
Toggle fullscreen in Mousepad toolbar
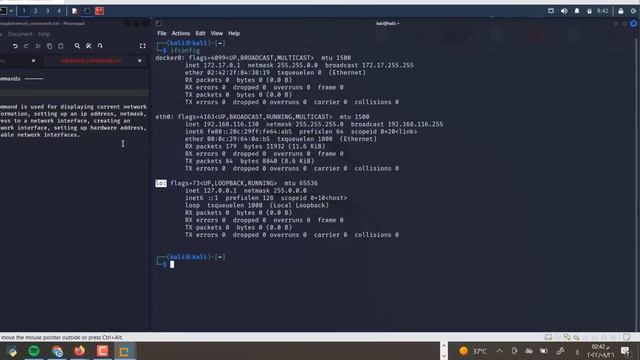(142, 46)
